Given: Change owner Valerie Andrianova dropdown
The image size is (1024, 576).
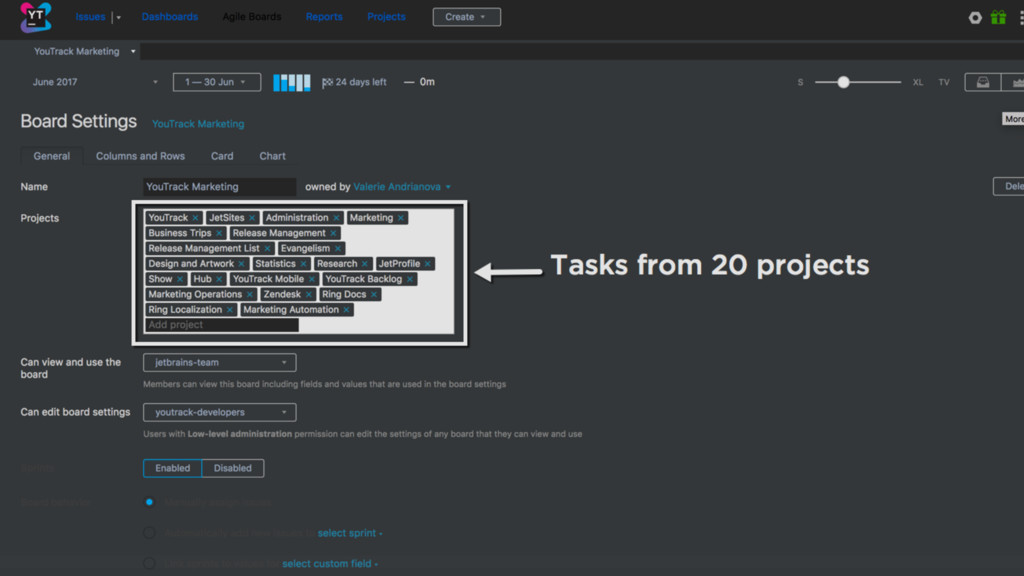Looking at the screenshot, I should pyautogui.click(x=402, y=187).
